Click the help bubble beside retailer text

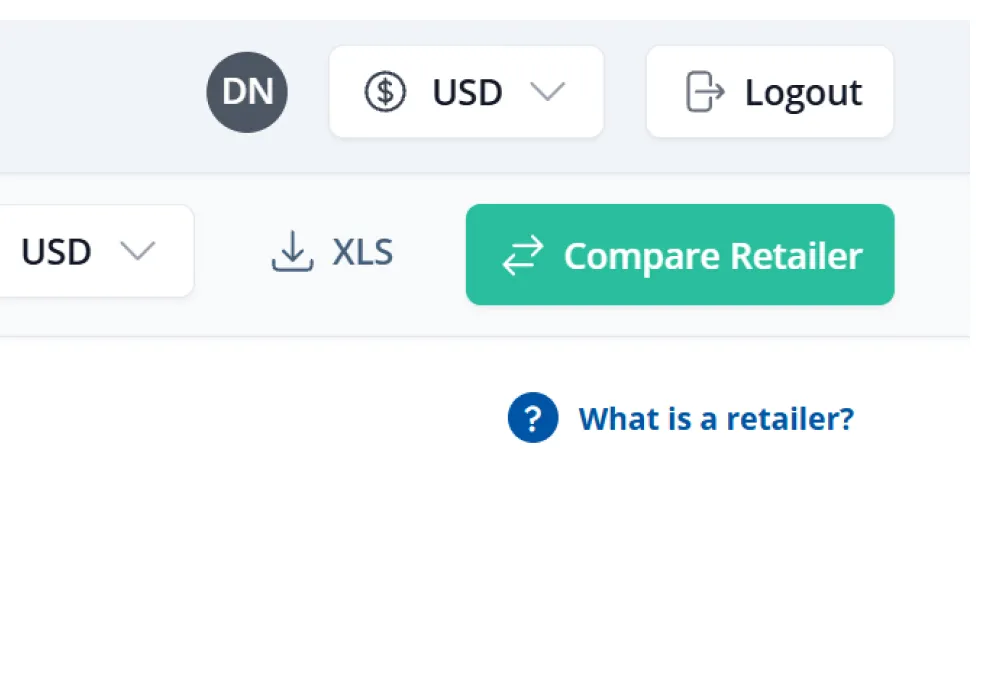pos(532,418)
